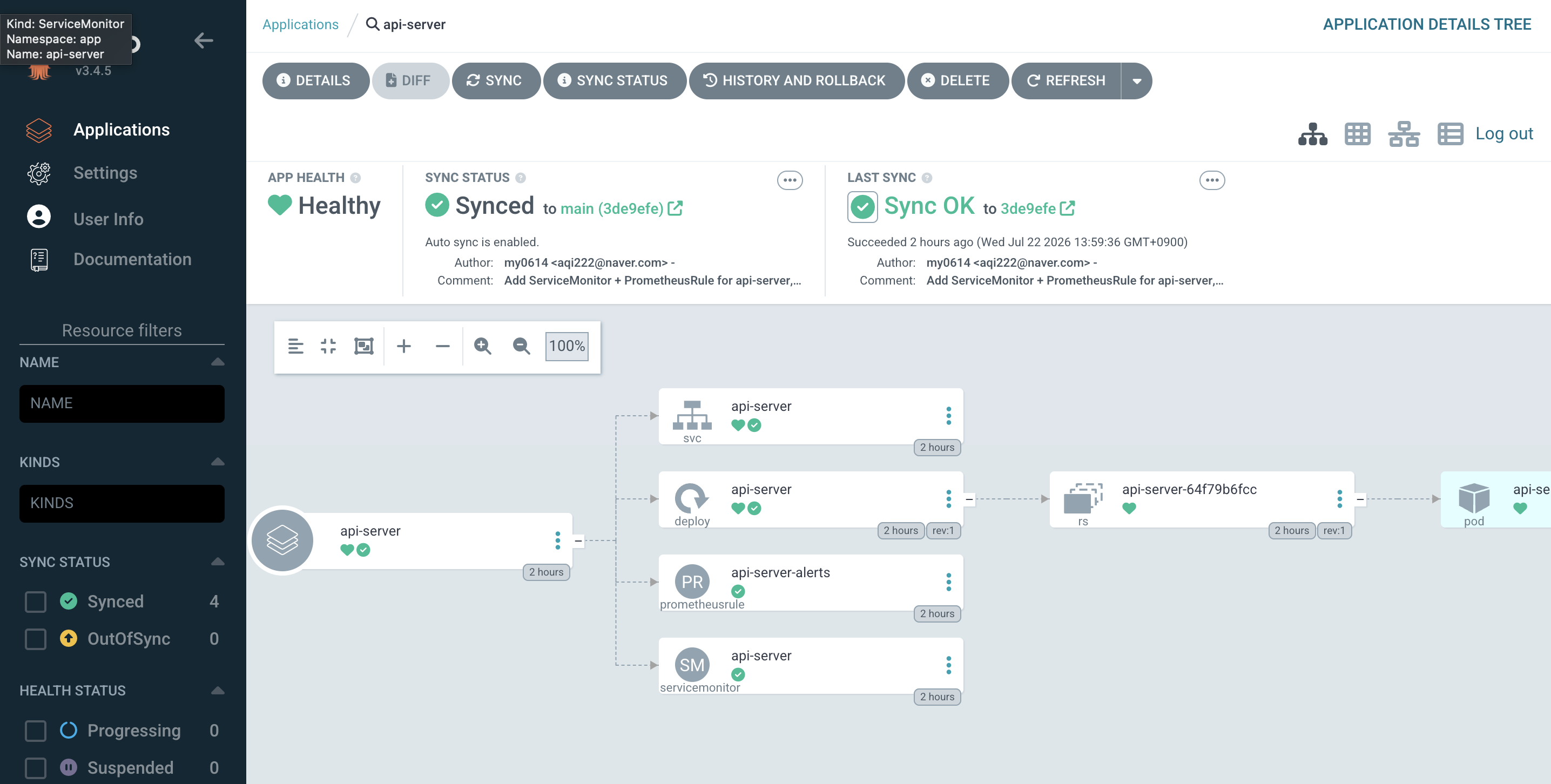Click the search magnifier beside api-server
The image size is (1551, 784).
point(373,24)
